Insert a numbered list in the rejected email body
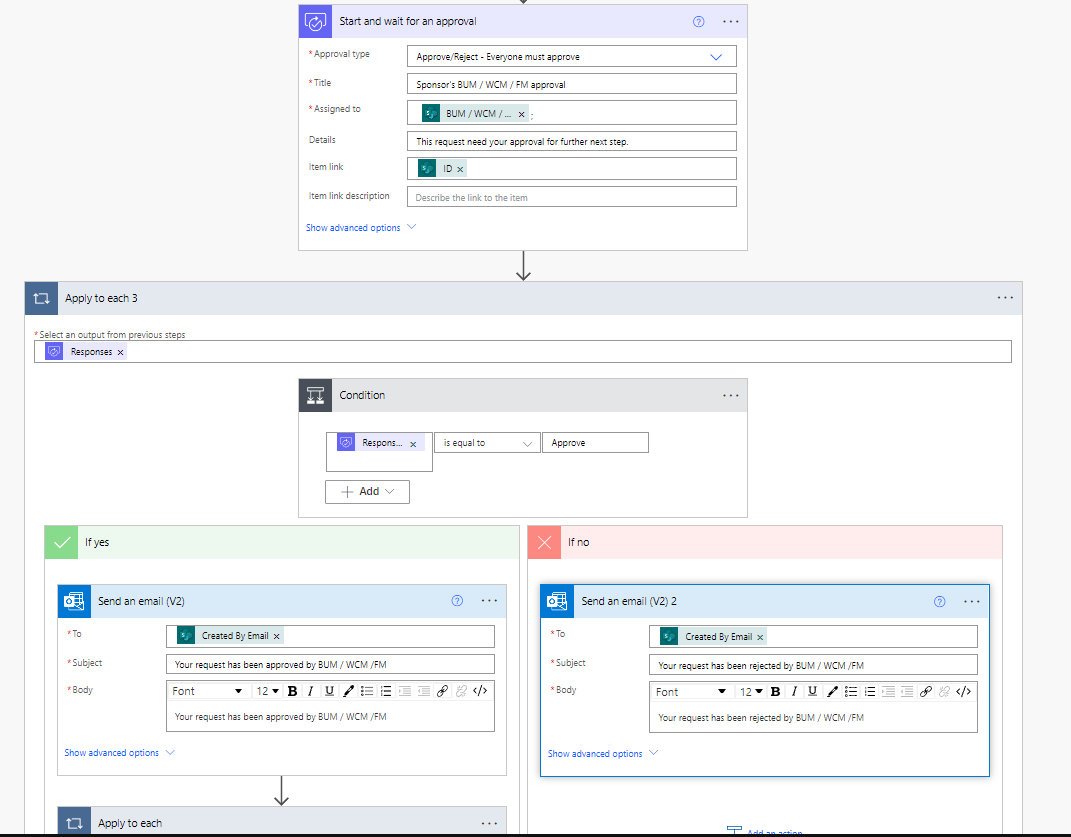 tap(870, 691)
